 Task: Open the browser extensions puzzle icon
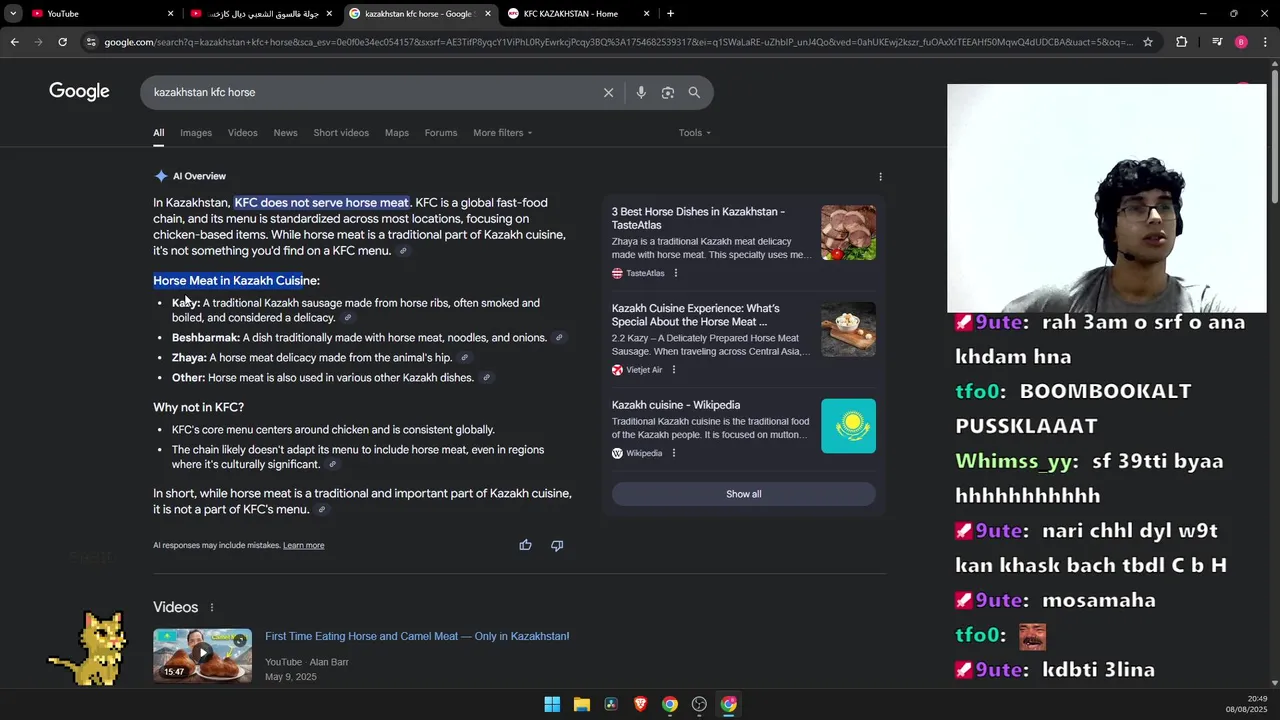[x=1182, y=42]
